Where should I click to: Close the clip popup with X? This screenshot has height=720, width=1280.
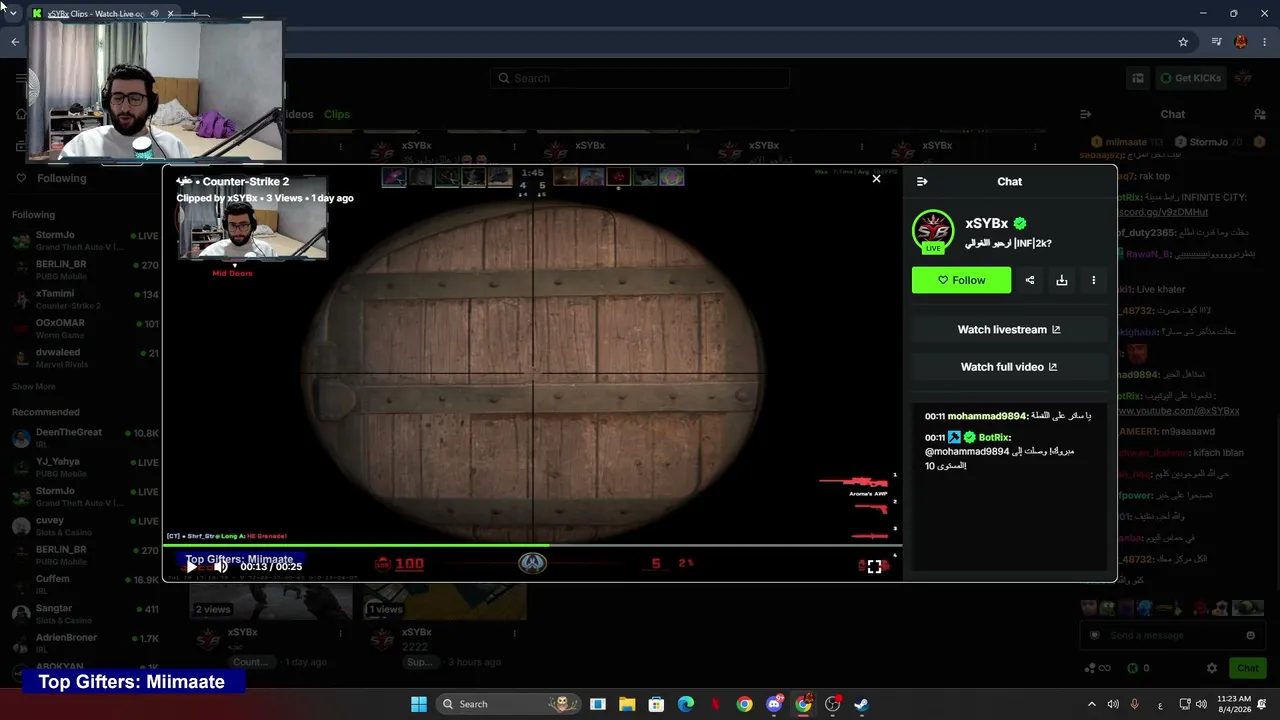[x=876, y=179]
